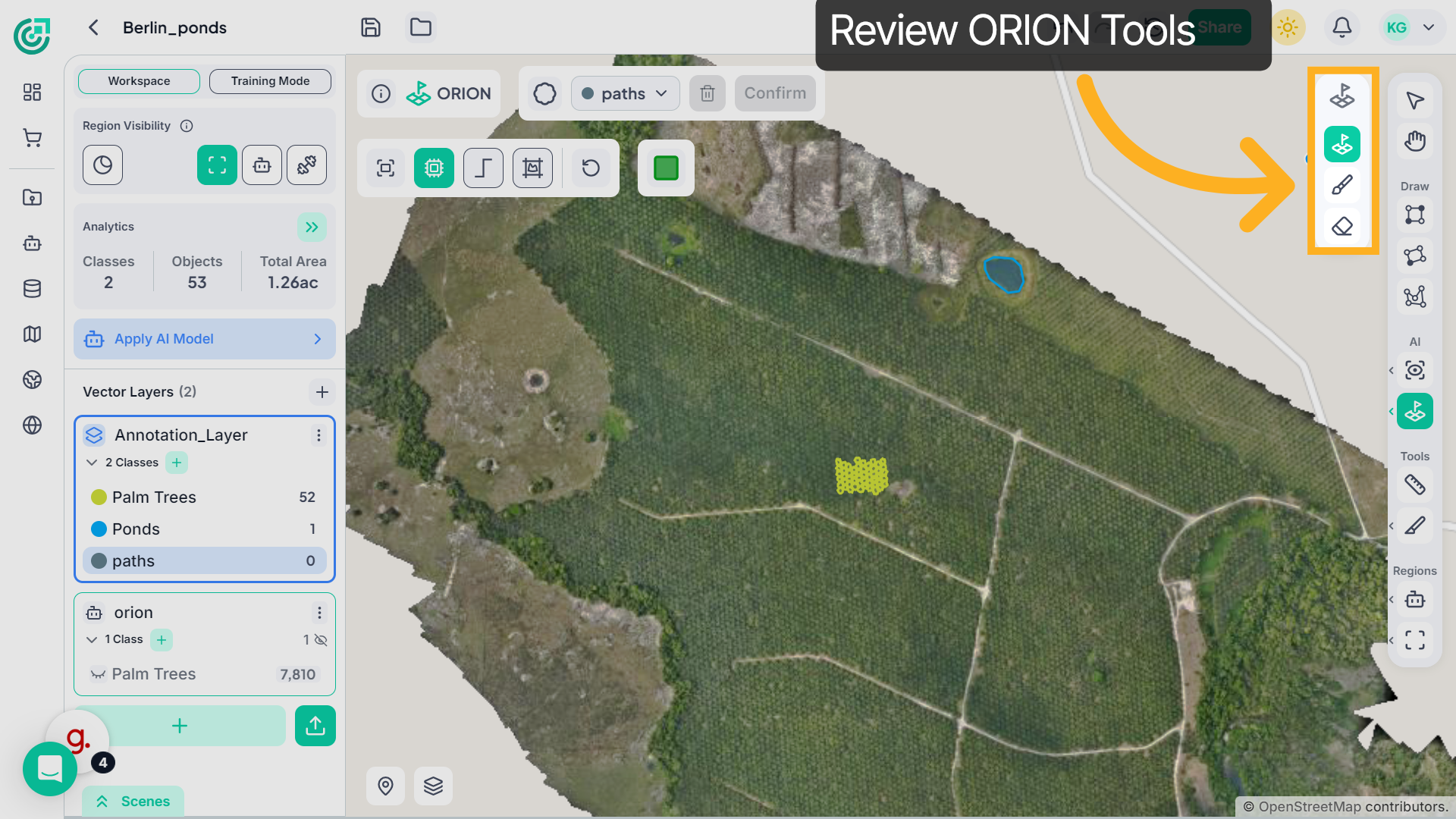Toggle the sun theme icon

point(1288,28)
